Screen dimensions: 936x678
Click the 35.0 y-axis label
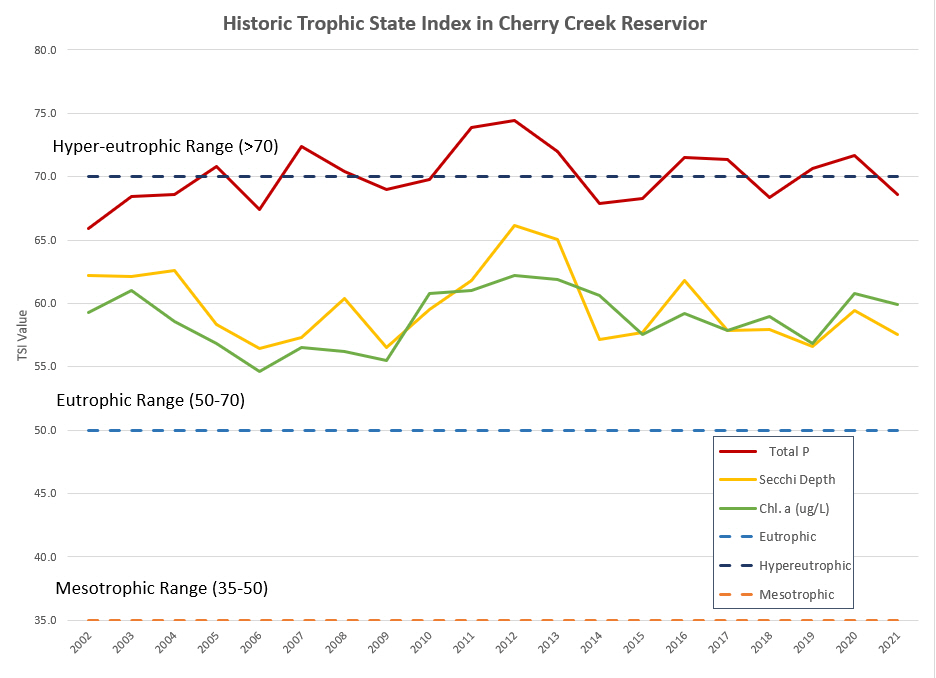45,620
